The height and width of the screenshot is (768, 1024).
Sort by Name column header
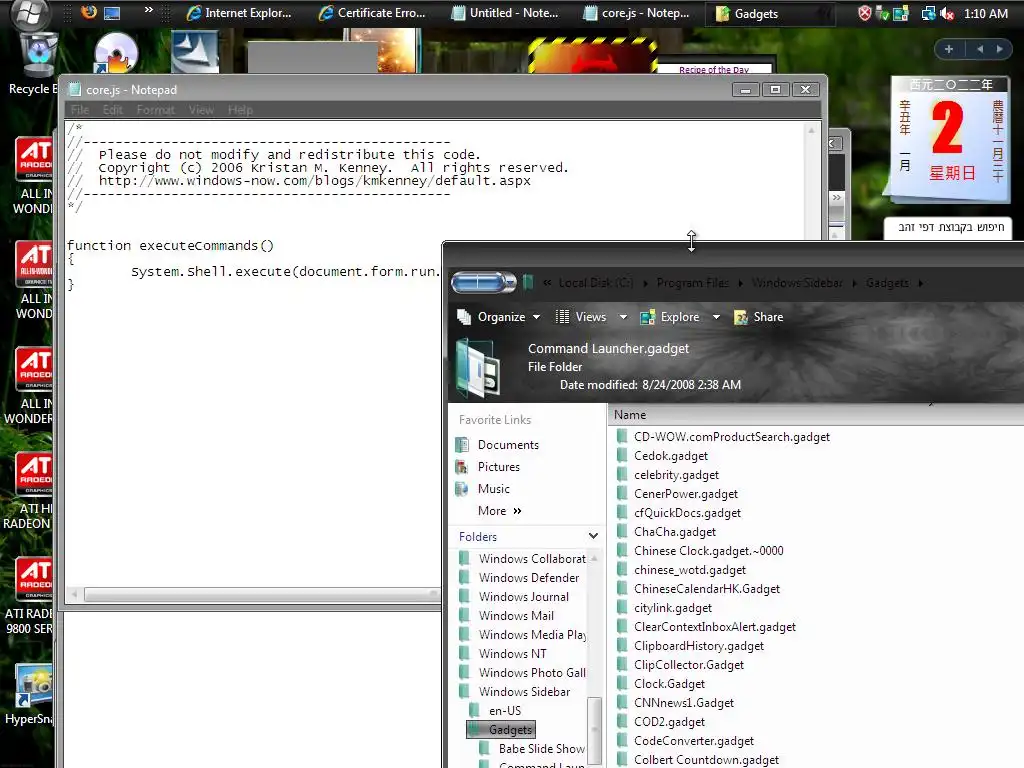(x=630, y=415)
